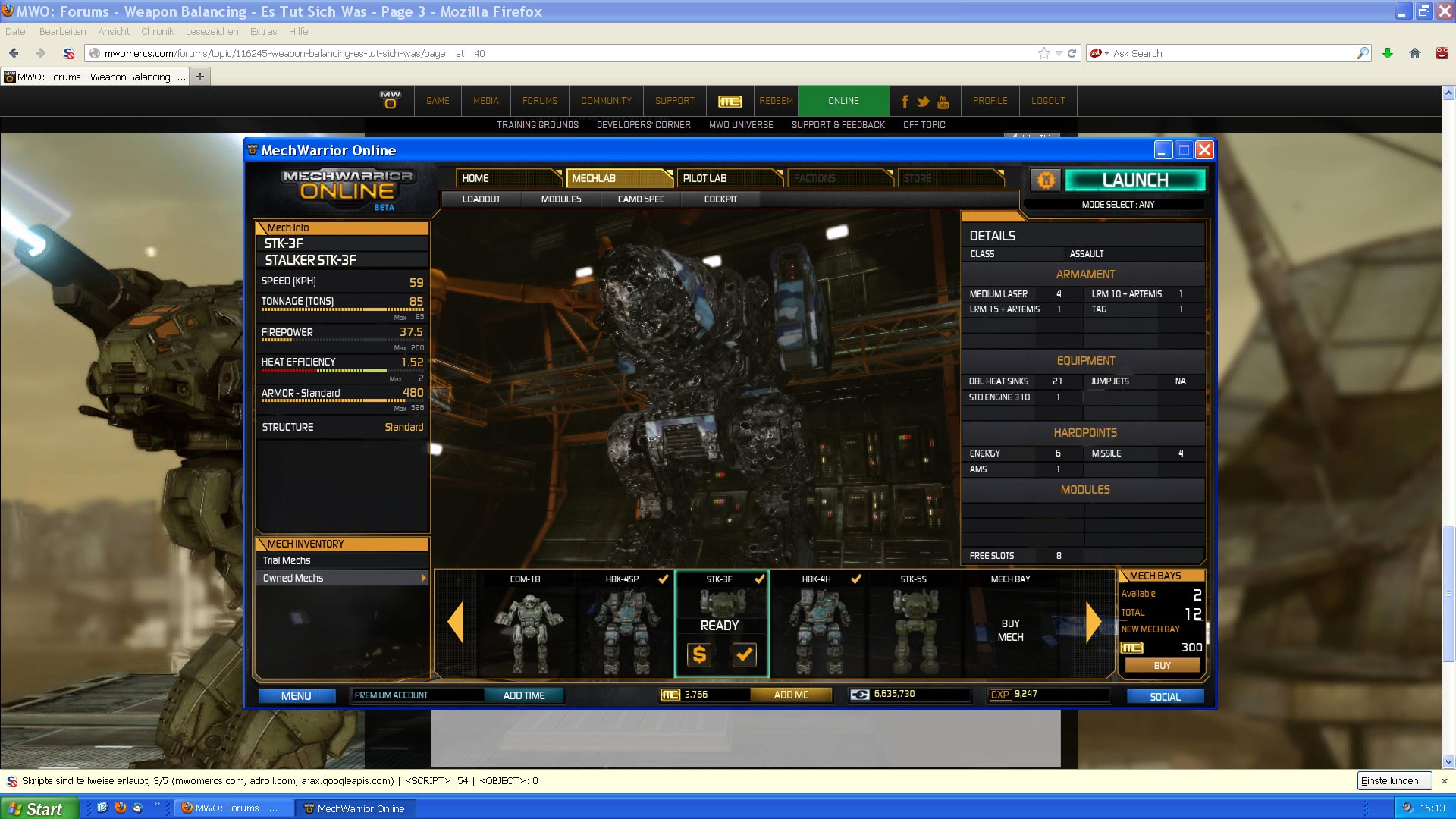Switch to MWO: Forums taskbar item
1456x819 pixels.
pyautogui.click(x=232, y=808)
